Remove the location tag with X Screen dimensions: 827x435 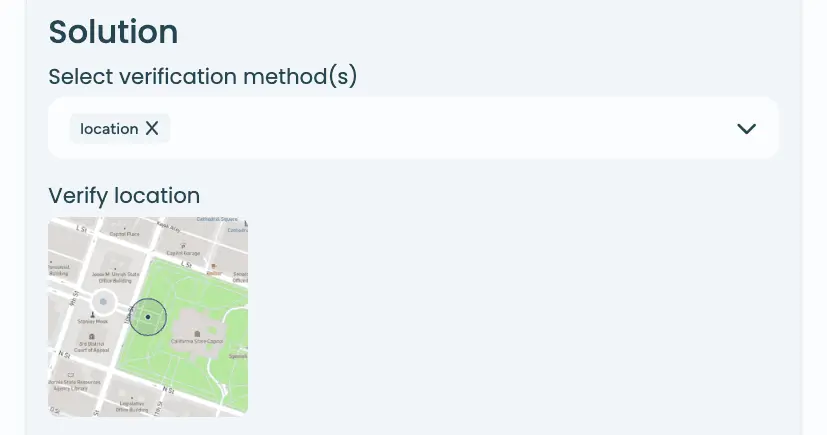152,128
